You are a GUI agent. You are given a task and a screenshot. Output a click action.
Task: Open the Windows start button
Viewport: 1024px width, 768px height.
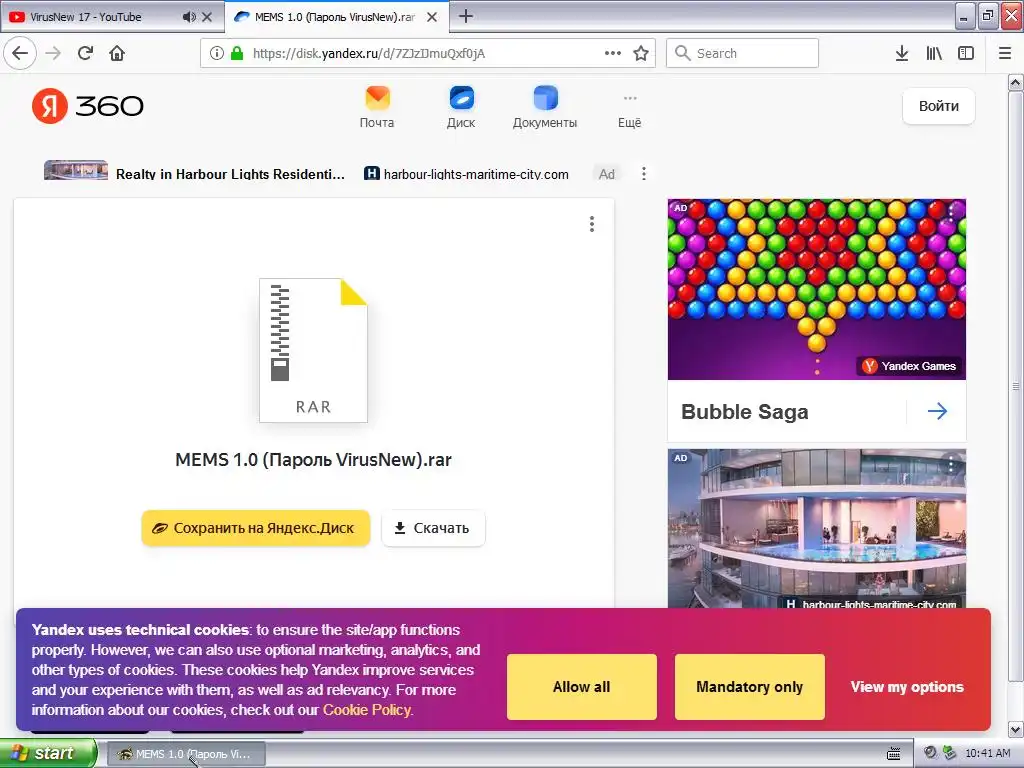pyautogui.click(x=48, y=754)
